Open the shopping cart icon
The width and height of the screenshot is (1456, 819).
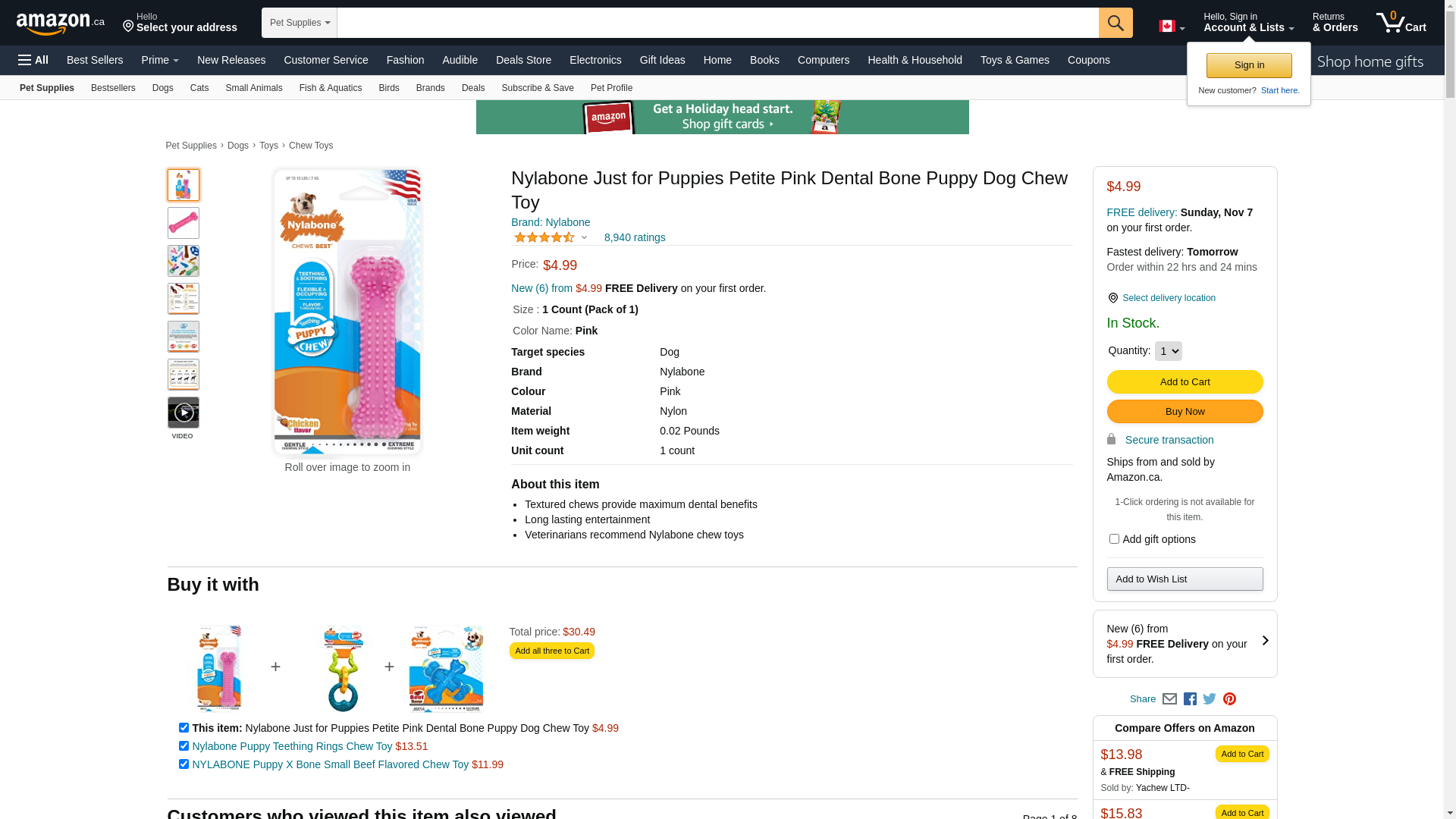pyautogui.click(x=1401, y=22)
